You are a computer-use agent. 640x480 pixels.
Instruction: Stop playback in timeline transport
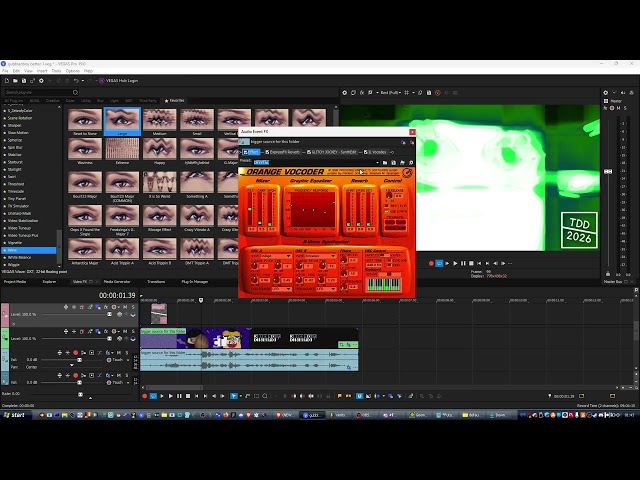coord(188,396)
